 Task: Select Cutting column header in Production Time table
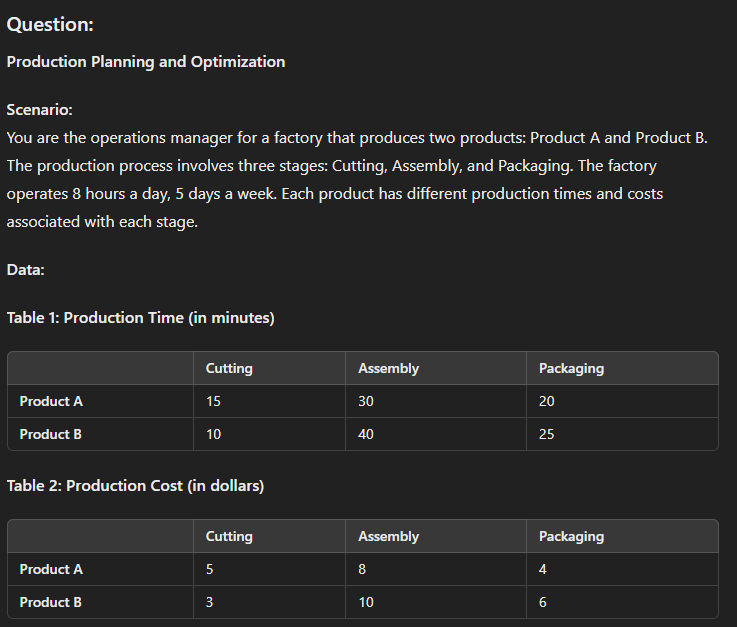click(229, 368)
